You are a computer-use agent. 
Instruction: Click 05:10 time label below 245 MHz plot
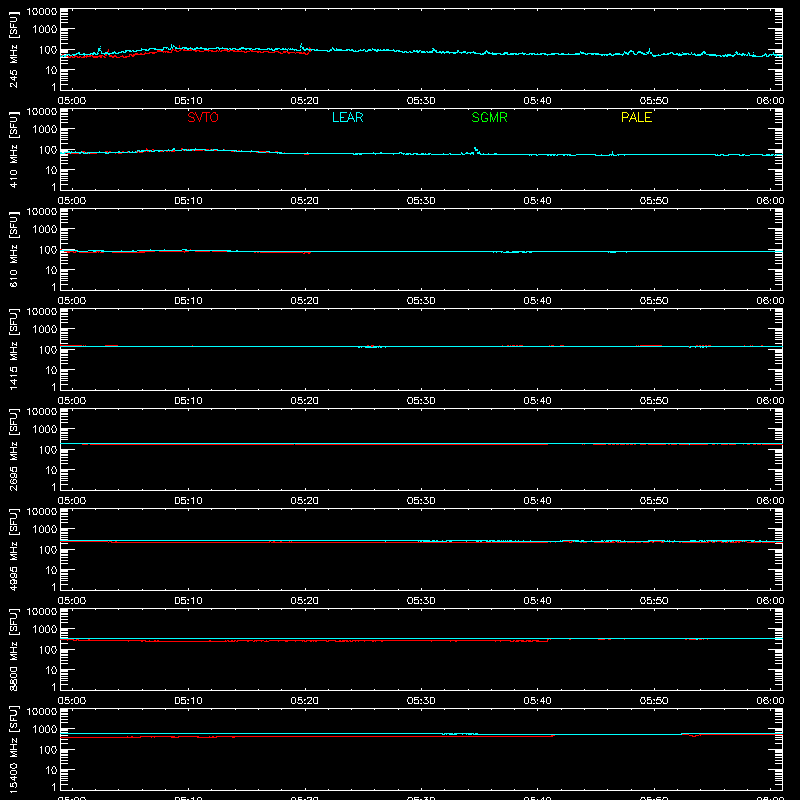[188, 101]
